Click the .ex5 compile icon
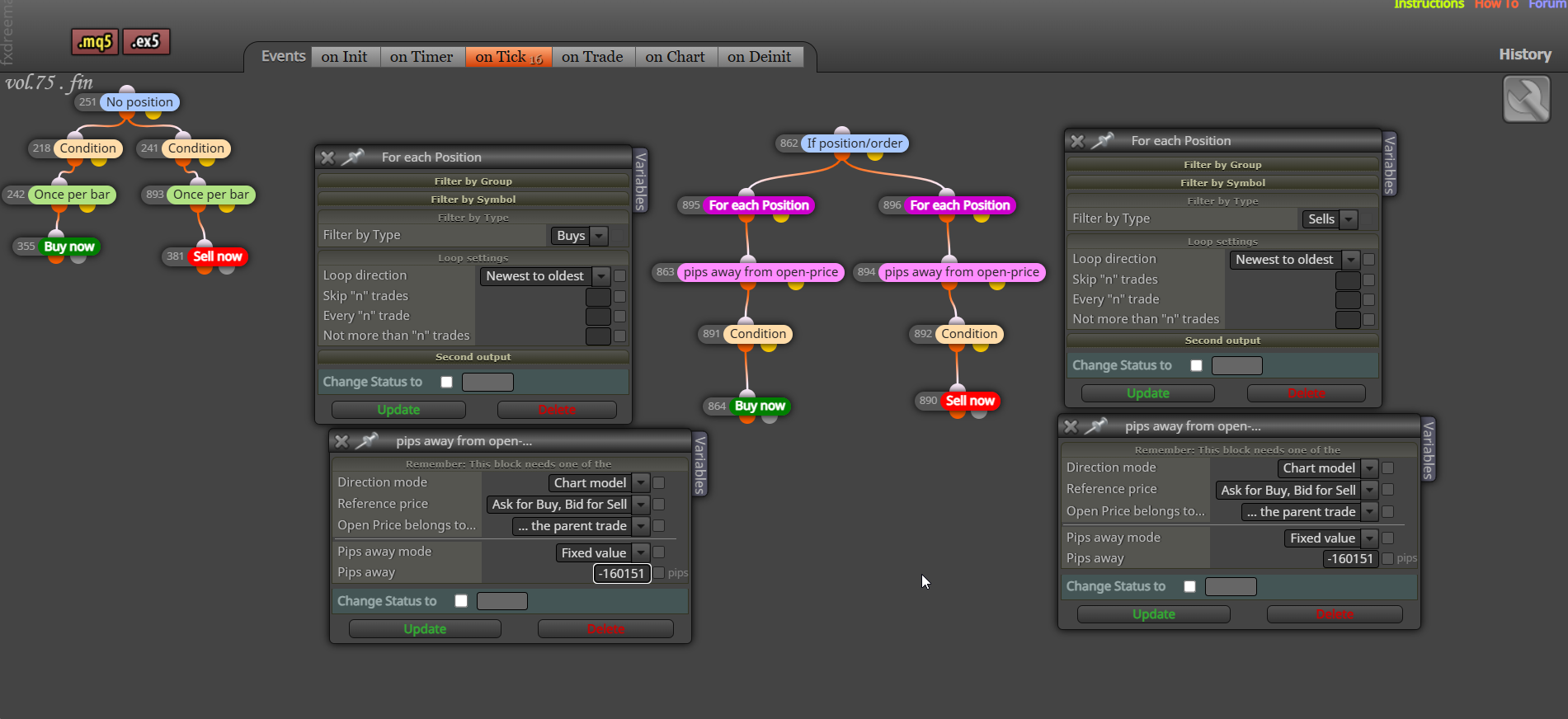The height and width of the screenshot is (719, 1568). coord(146,41)
